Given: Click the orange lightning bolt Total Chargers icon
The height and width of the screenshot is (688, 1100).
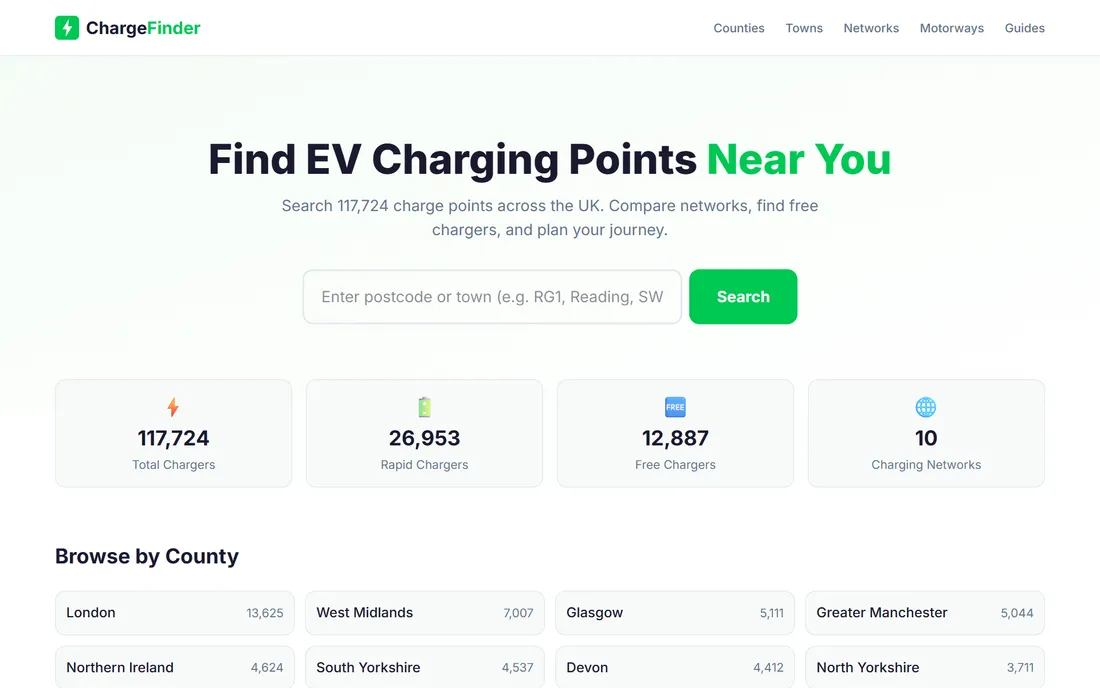Looking at the screenshot, I should pos(173,407).
